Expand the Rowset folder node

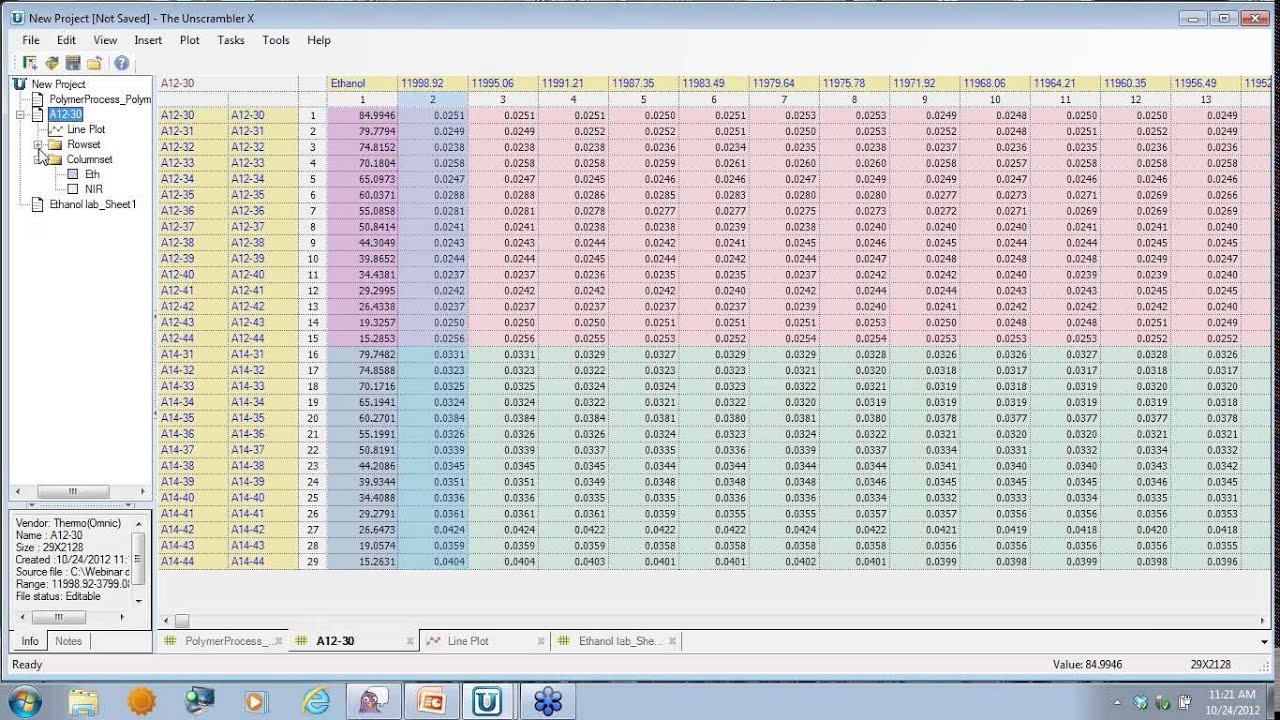(38, 145)
